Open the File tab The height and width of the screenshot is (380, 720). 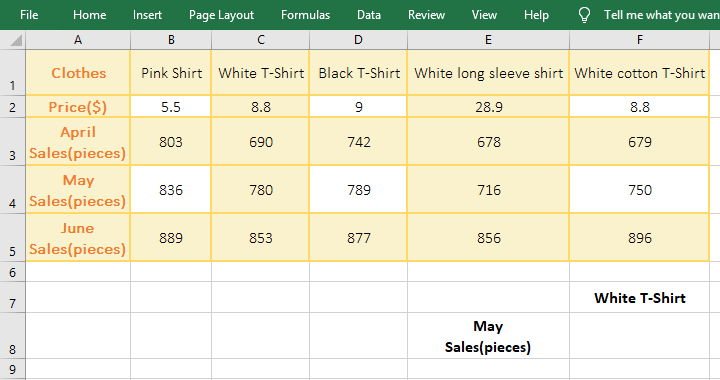(29, 15)
